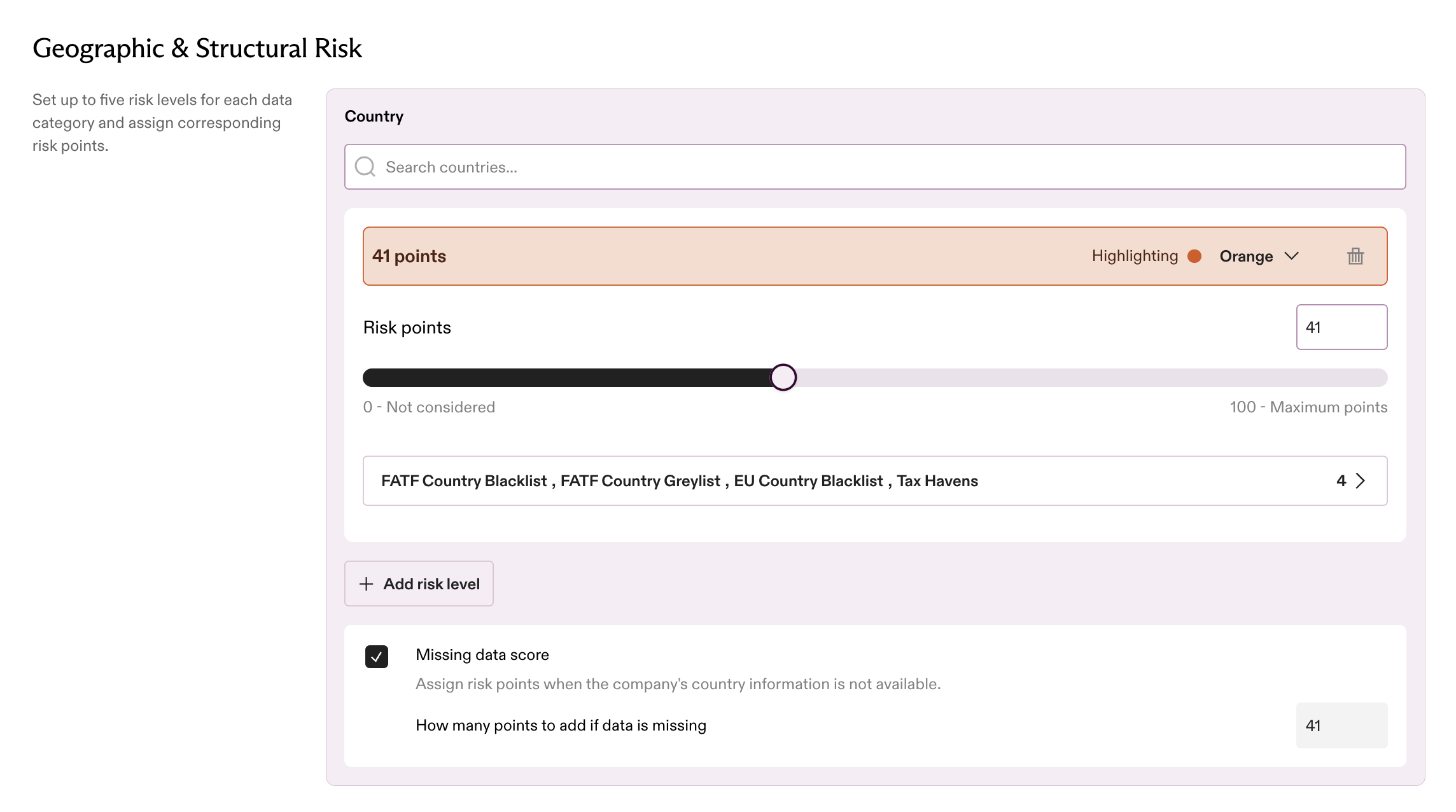1456x812 pixels.
Task: Open the FATF Country Blacklist lists row
Action: click(875, 480)
